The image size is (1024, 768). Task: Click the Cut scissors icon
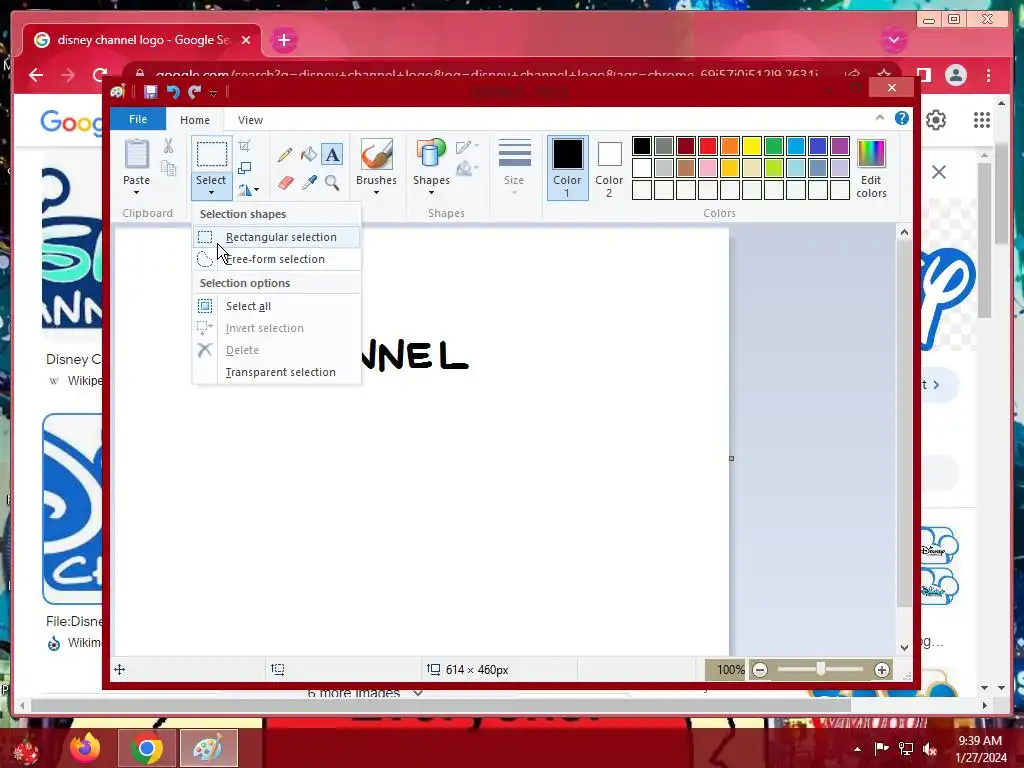pos(168,146)
